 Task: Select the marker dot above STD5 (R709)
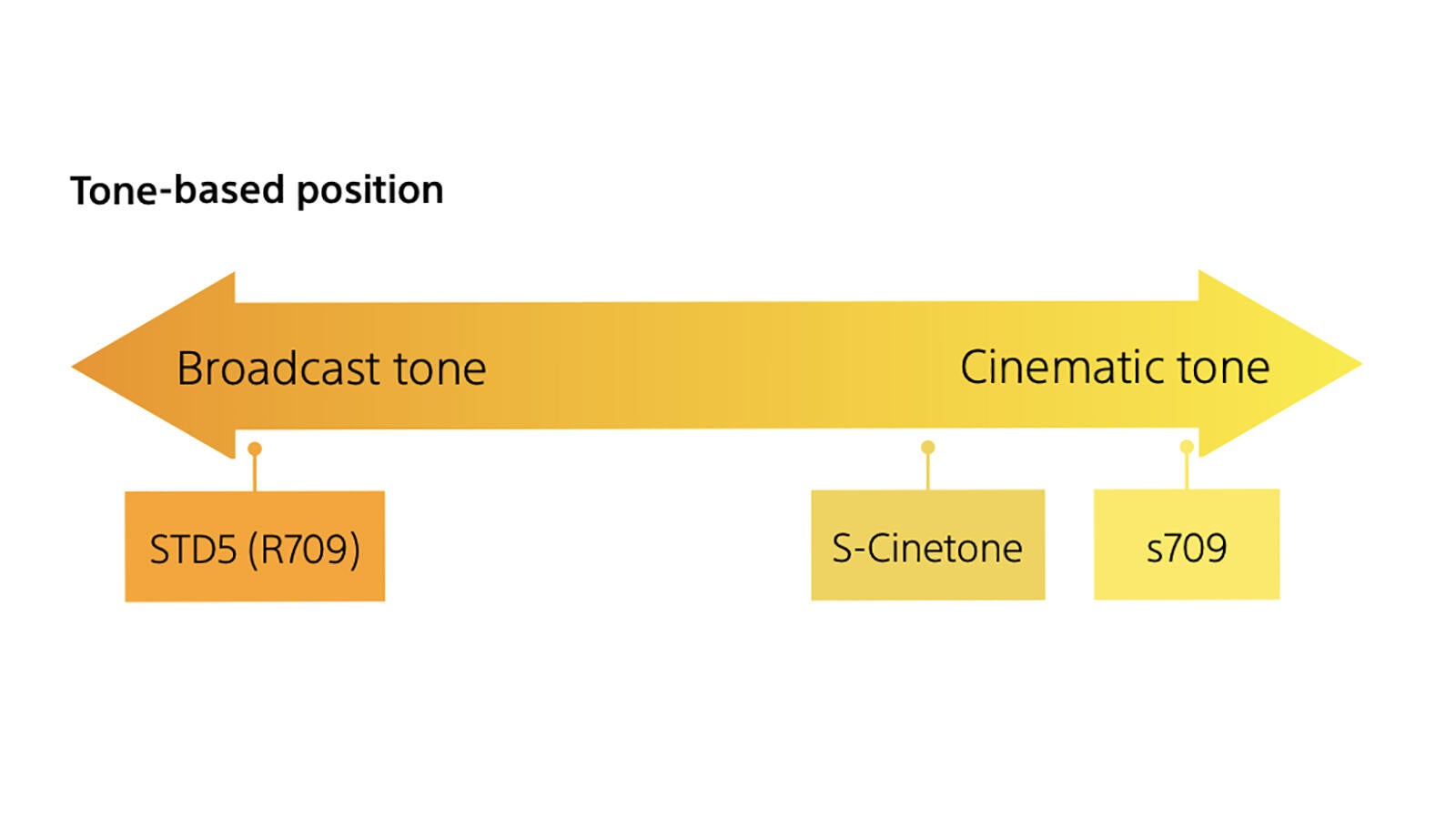tap(255, 449)
